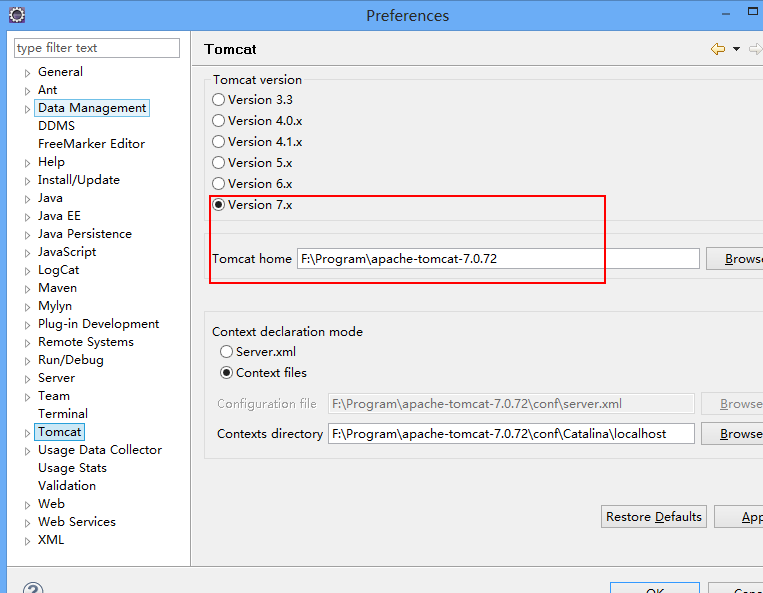Expand the Web Services node
763x593 pixels.
pyautogui.click(x=28, y=523)
